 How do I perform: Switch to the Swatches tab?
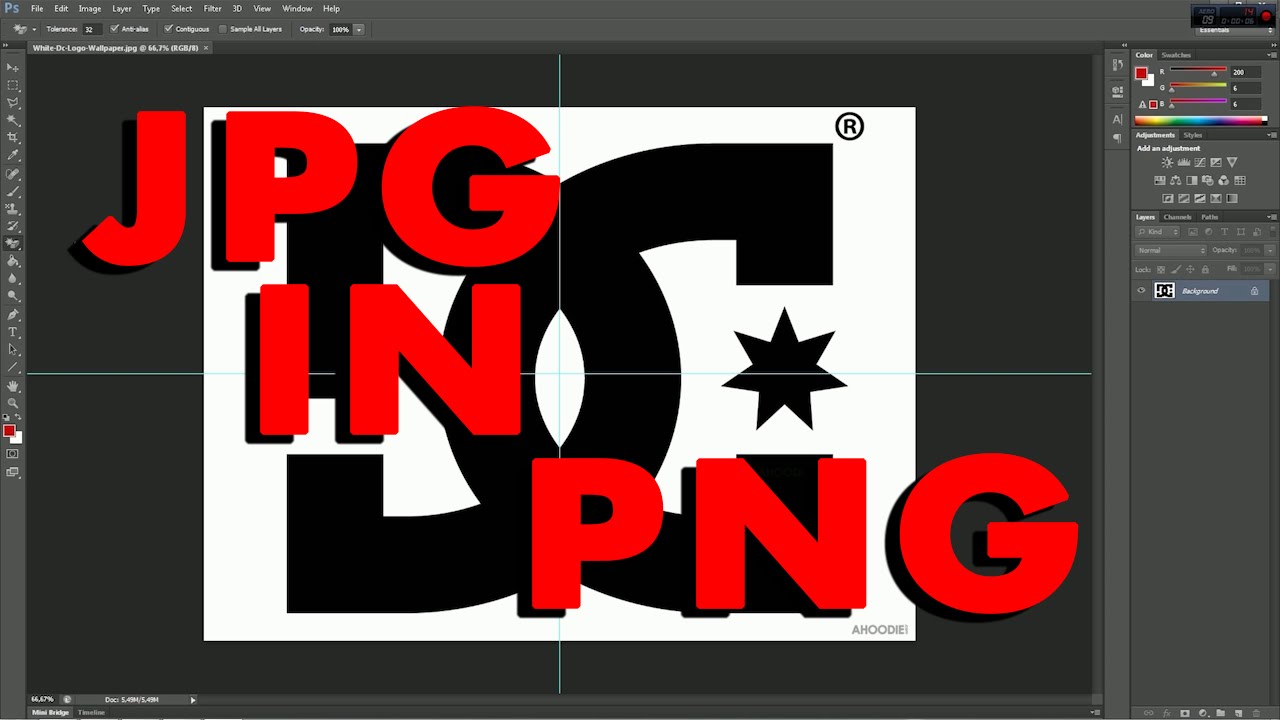coord(1176,55)
